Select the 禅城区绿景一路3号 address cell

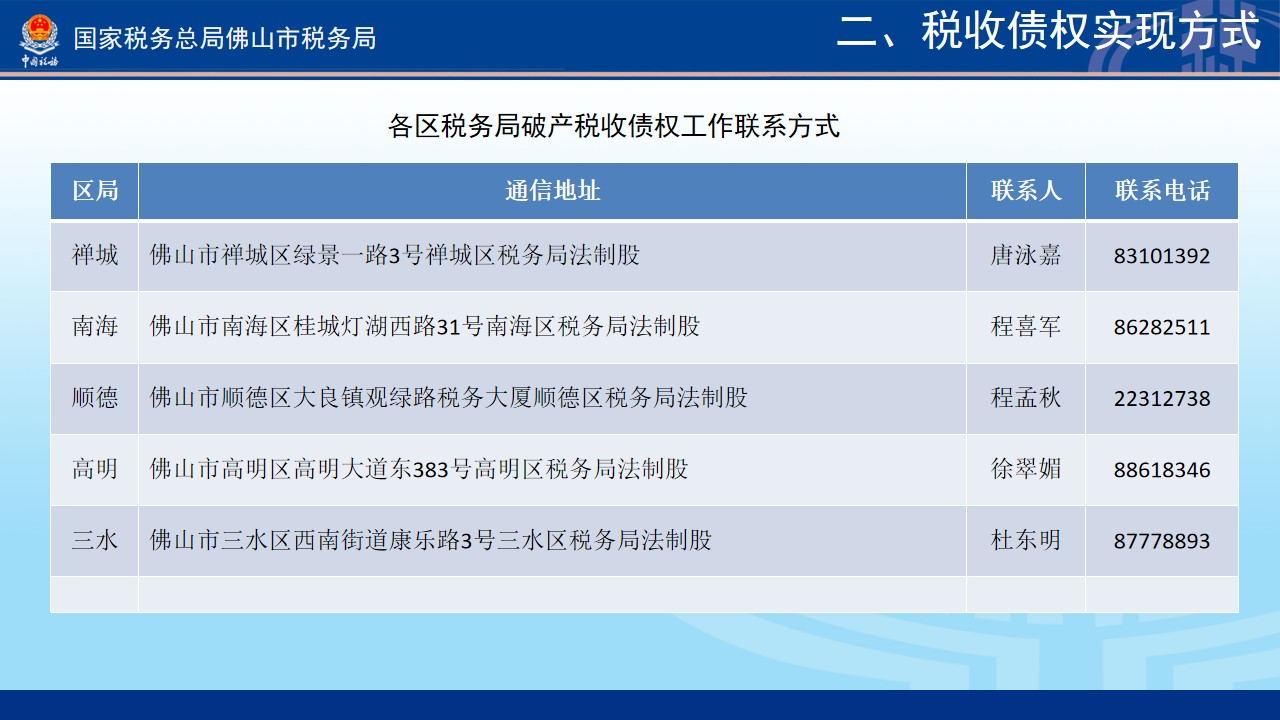553,256
